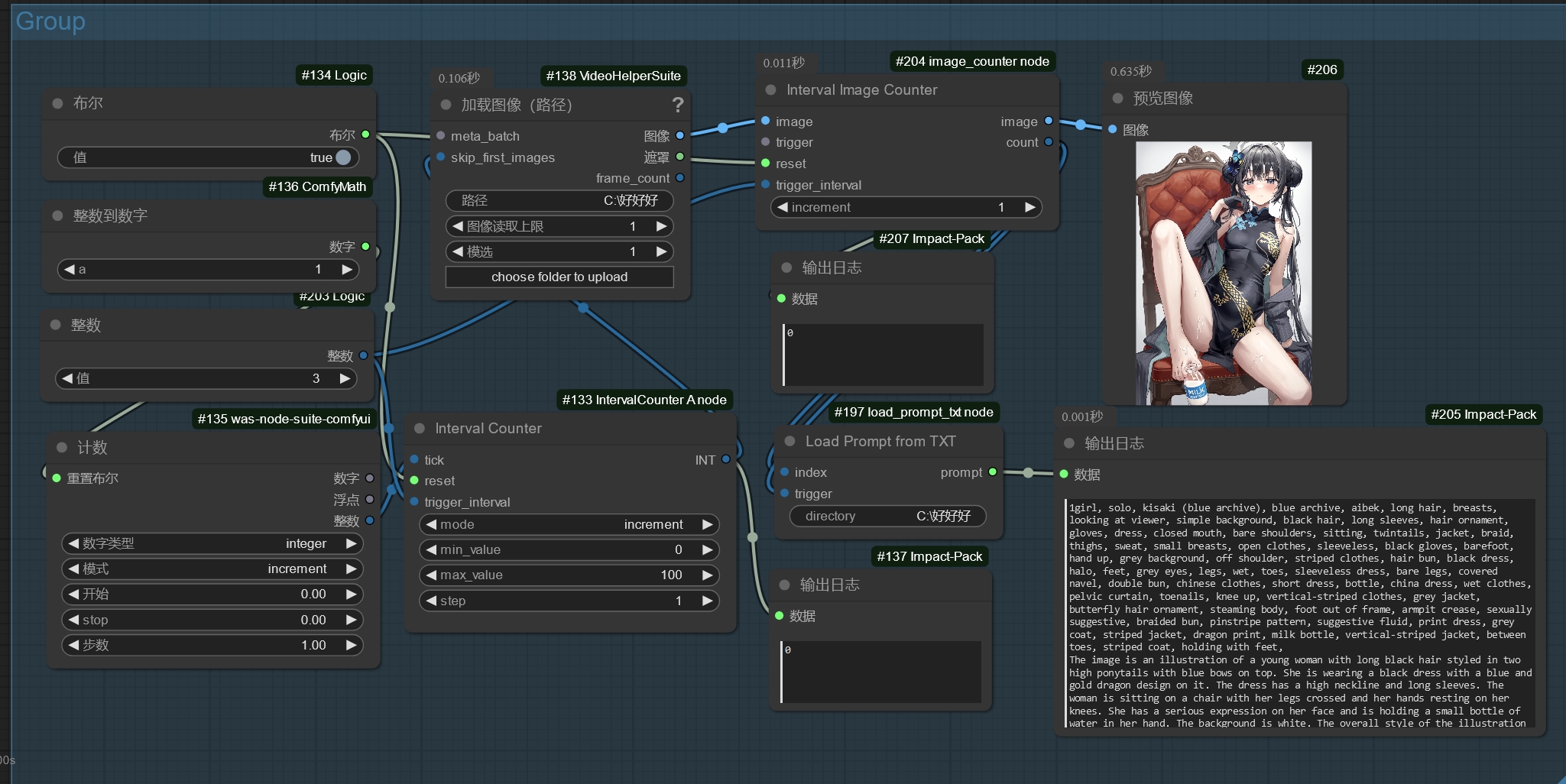The image size is (1566, 784).
Task: Collapse the 整数到数字 node via title dot
Action: pyautogui.click(x=57, y=215)
